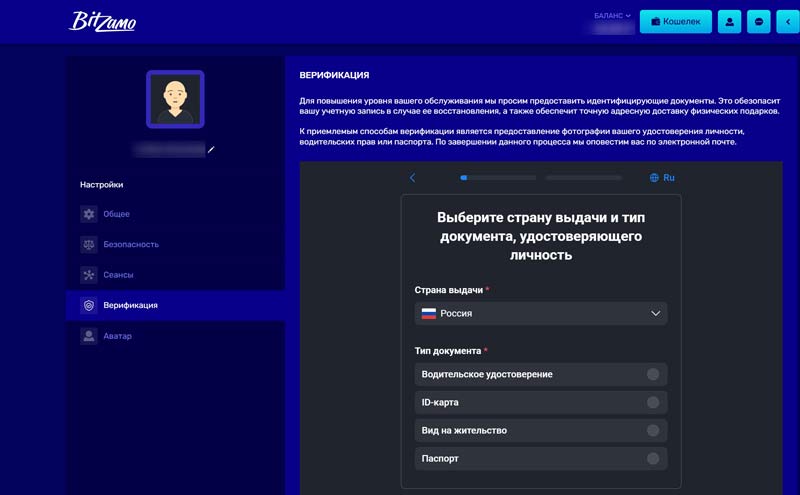Click the gear icon next to Общее
800x495 pixels.
(x=89, y=214)
